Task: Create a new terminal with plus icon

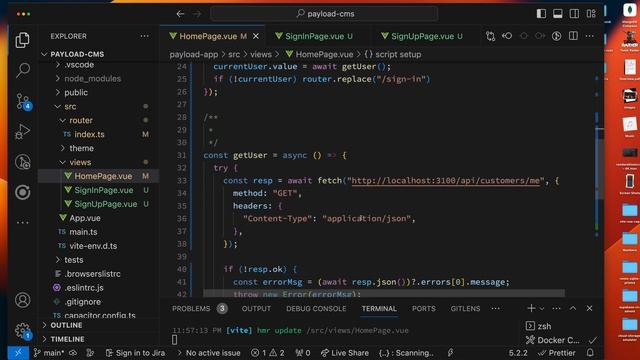Action: click(531, 308)
